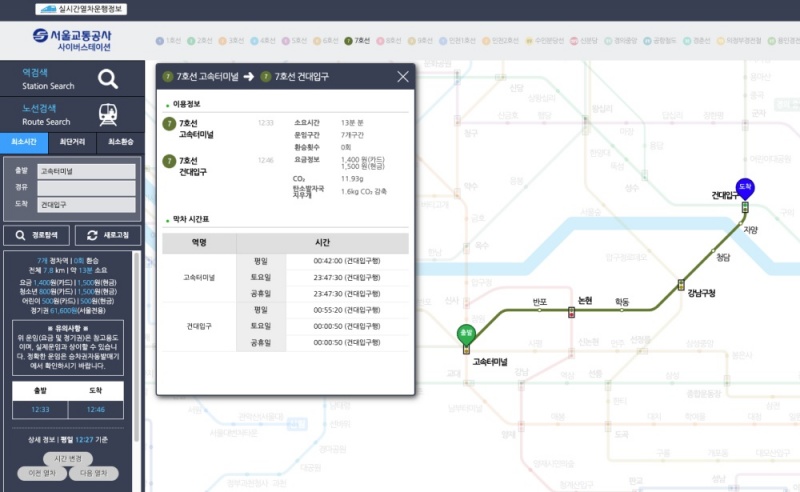Open Route Search via train icon
This screenshot has height=492, width=800.
108,115
